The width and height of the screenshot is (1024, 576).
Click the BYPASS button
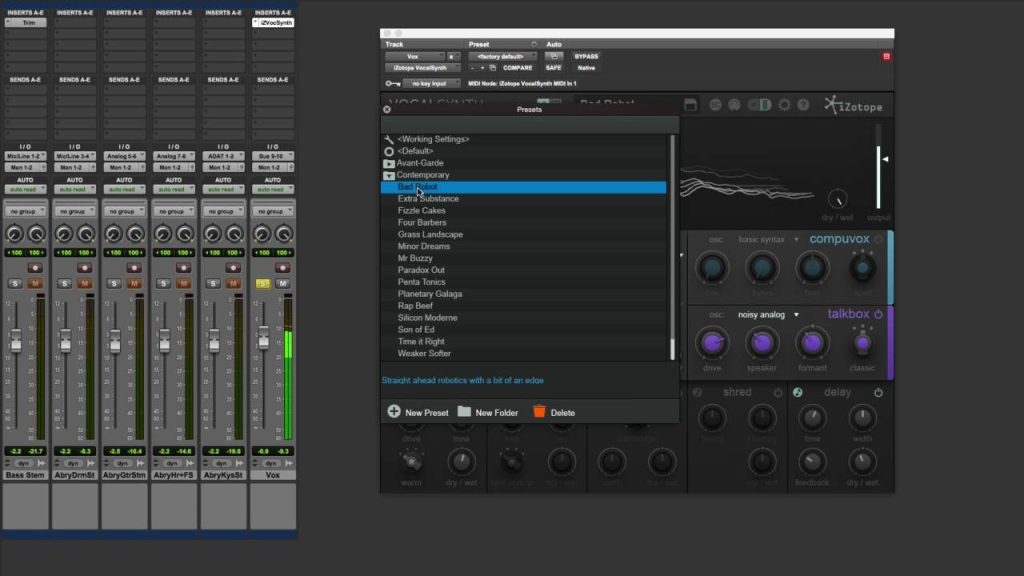pyautogui.click(x=586, y=57)
